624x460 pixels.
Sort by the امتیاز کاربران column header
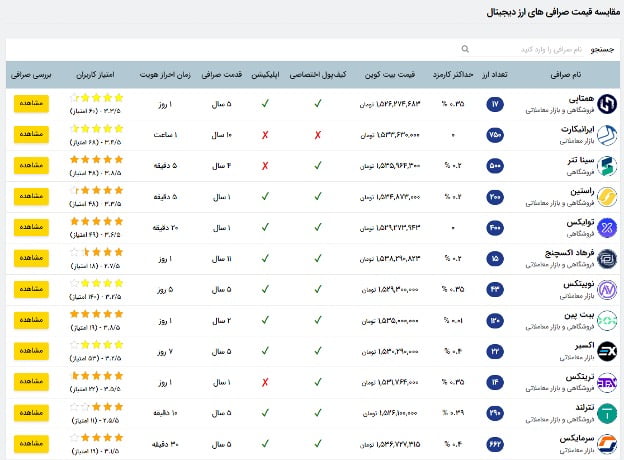pyautogui.click(x=95, y=74)
